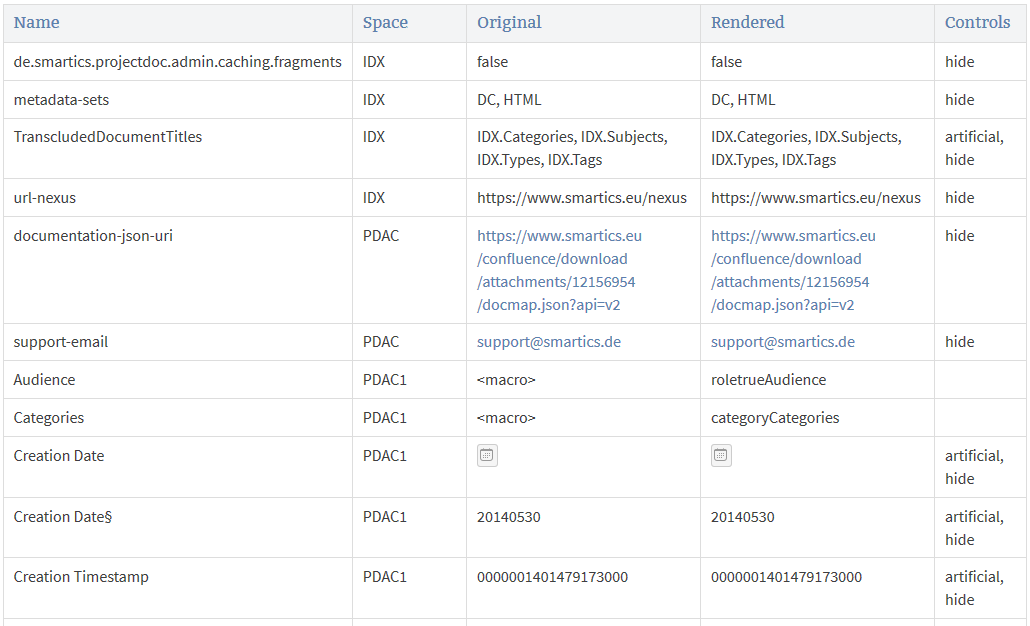Click the Original column header
This screenshot has height=626, width=1030.
point(509,22)
